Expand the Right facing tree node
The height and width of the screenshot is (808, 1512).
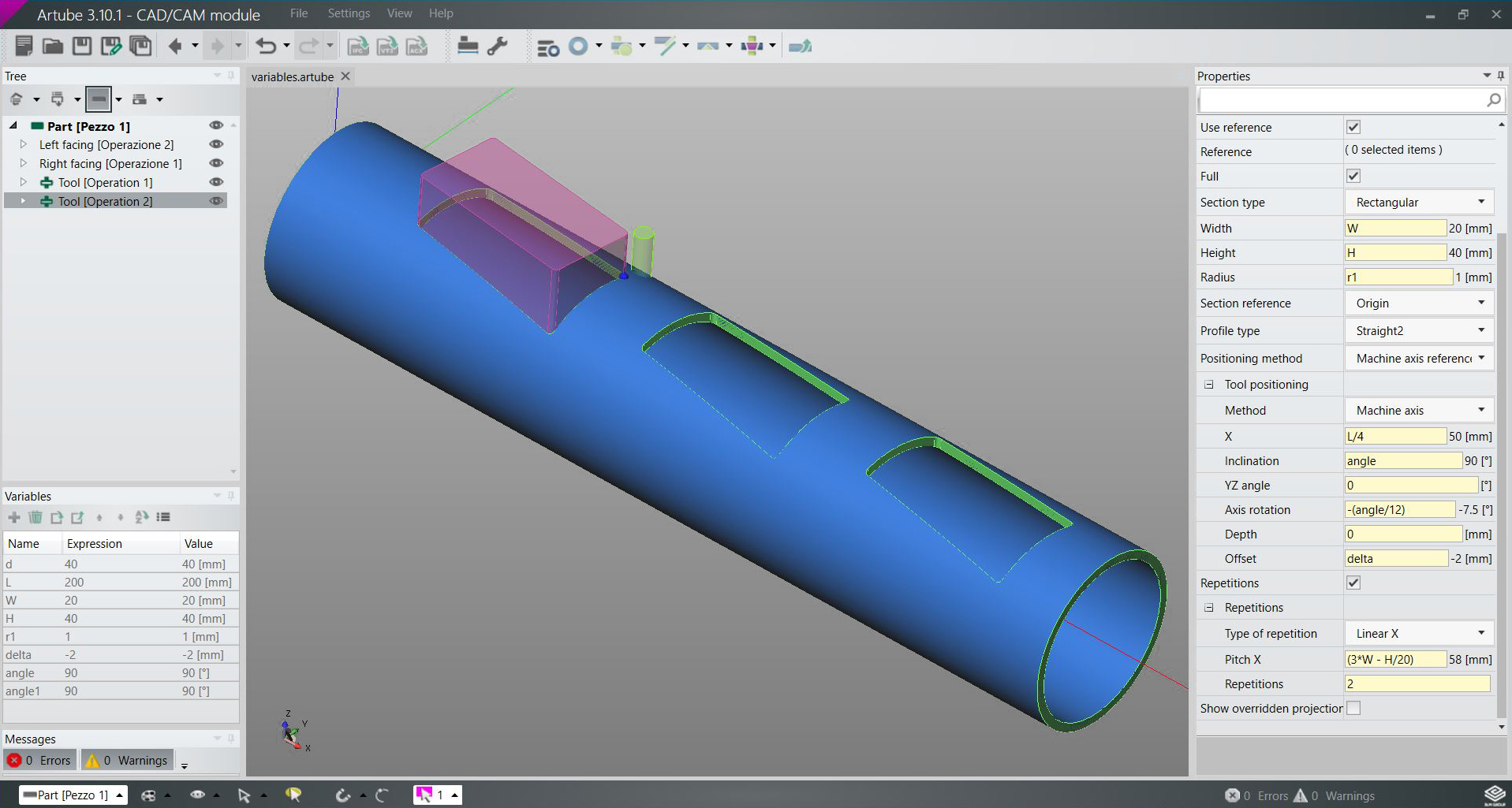(x=23, y=163)
